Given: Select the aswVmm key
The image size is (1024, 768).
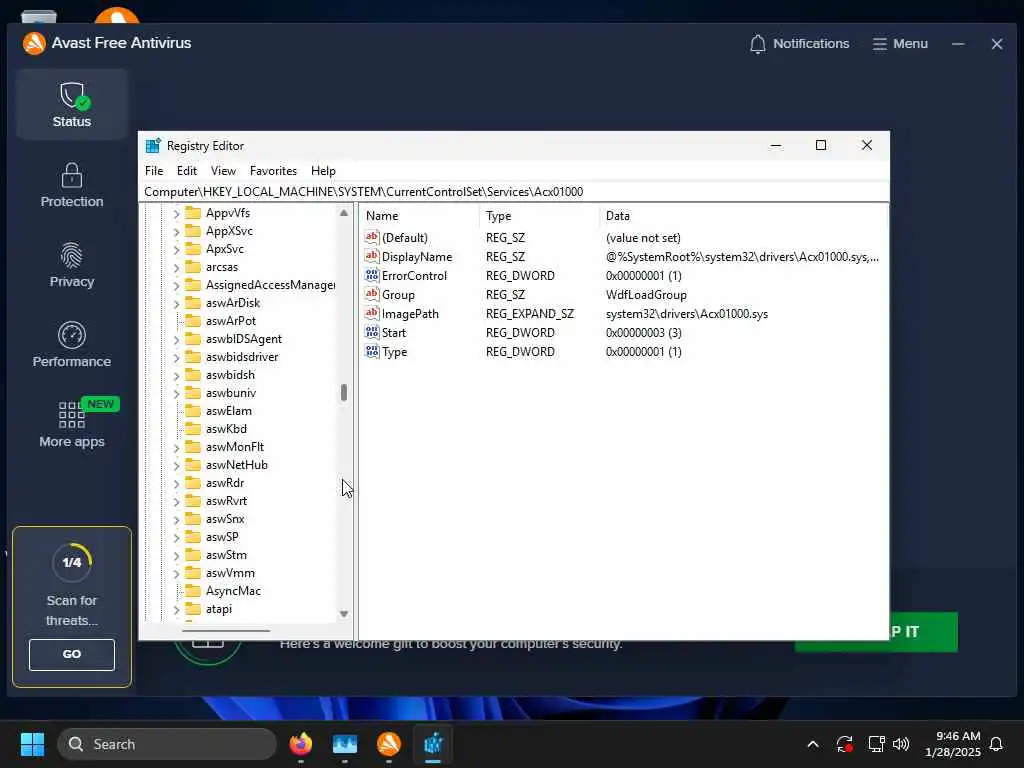Looking at the screenshot, I should 230,573.
